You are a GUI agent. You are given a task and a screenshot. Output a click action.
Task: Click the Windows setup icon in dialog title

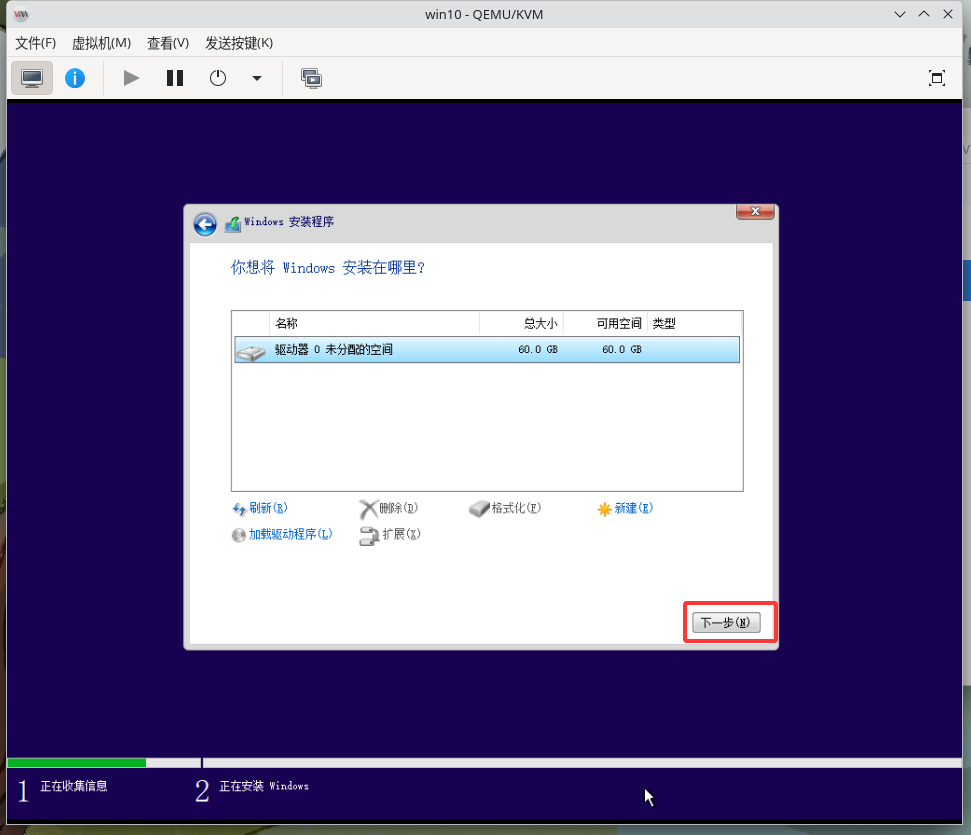coord(233,224)
